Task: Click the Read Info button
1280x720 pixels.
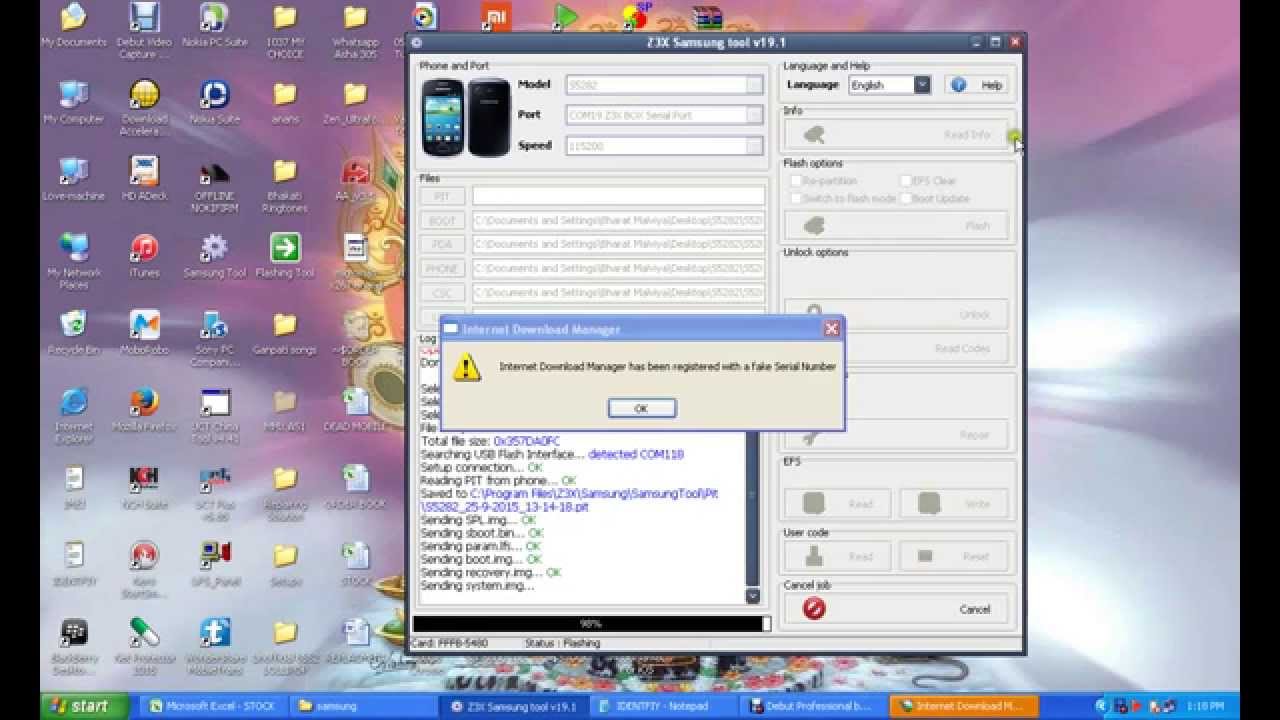Action: click(x=897, y=134)
